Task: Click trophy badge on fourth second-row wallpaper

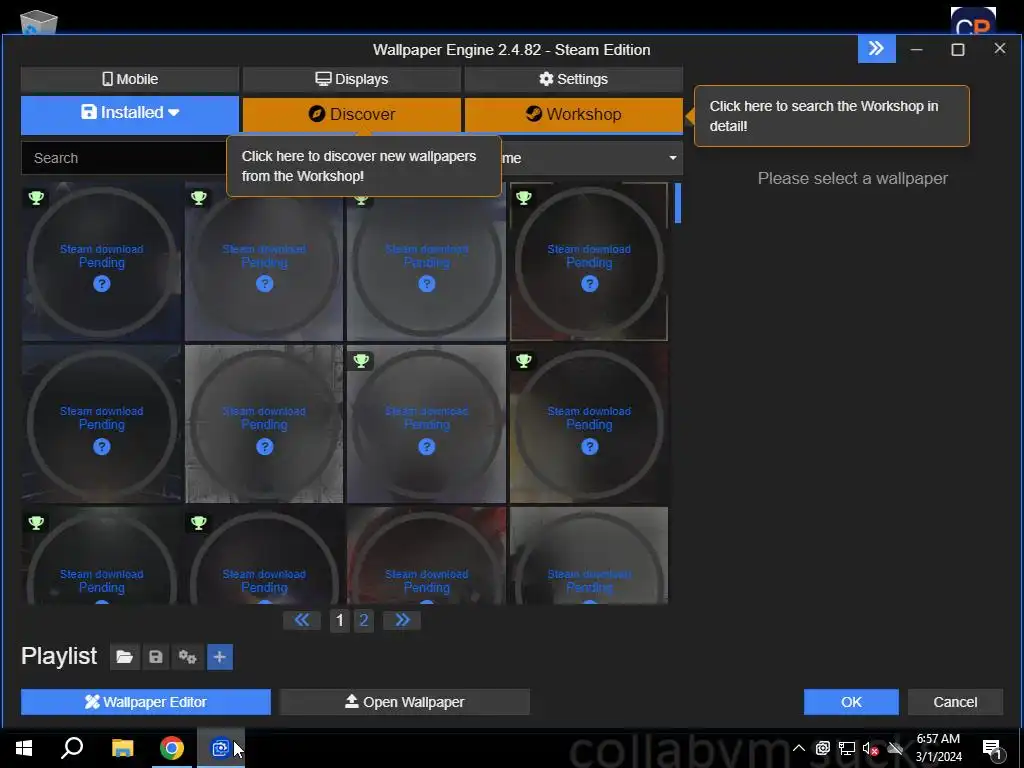Action: pos(523,360)
